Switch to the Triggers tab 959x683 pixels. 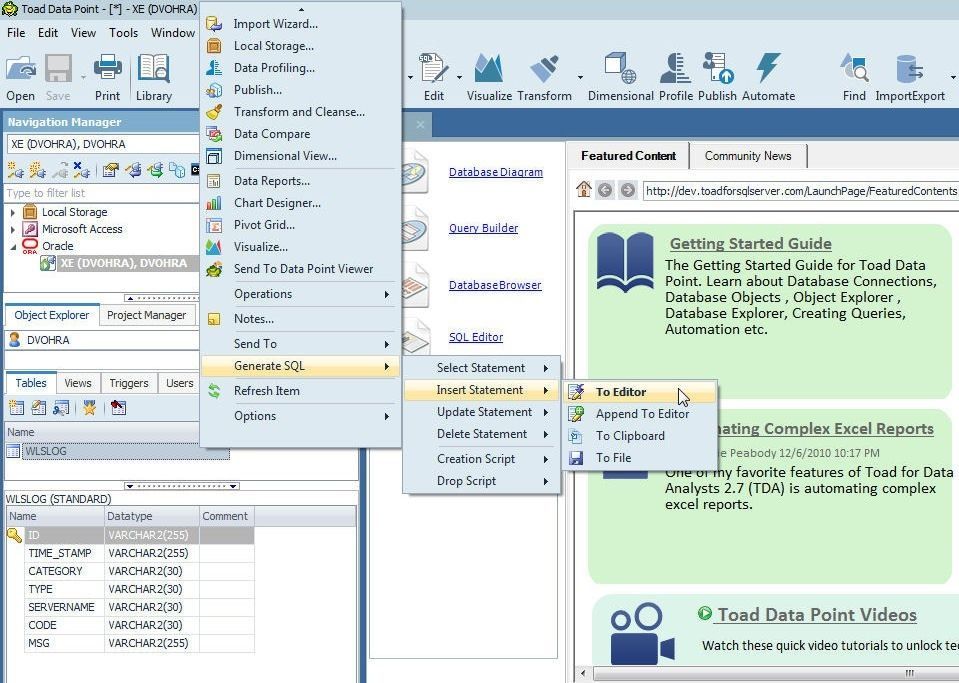(128, 383)
